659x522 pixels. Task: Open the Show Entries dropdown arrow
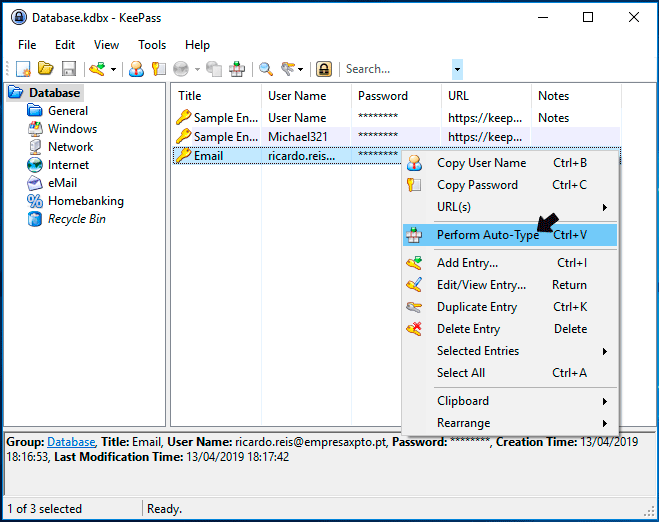tap(300, 69)
